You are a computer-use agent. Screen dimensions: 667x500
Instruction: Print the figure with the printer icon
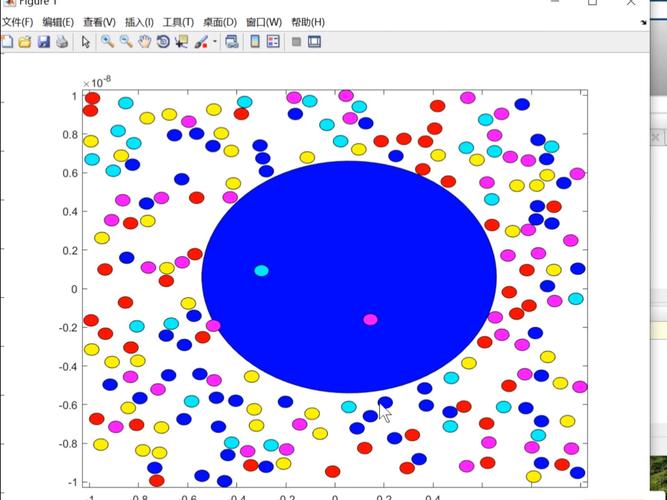pos(63,42)
